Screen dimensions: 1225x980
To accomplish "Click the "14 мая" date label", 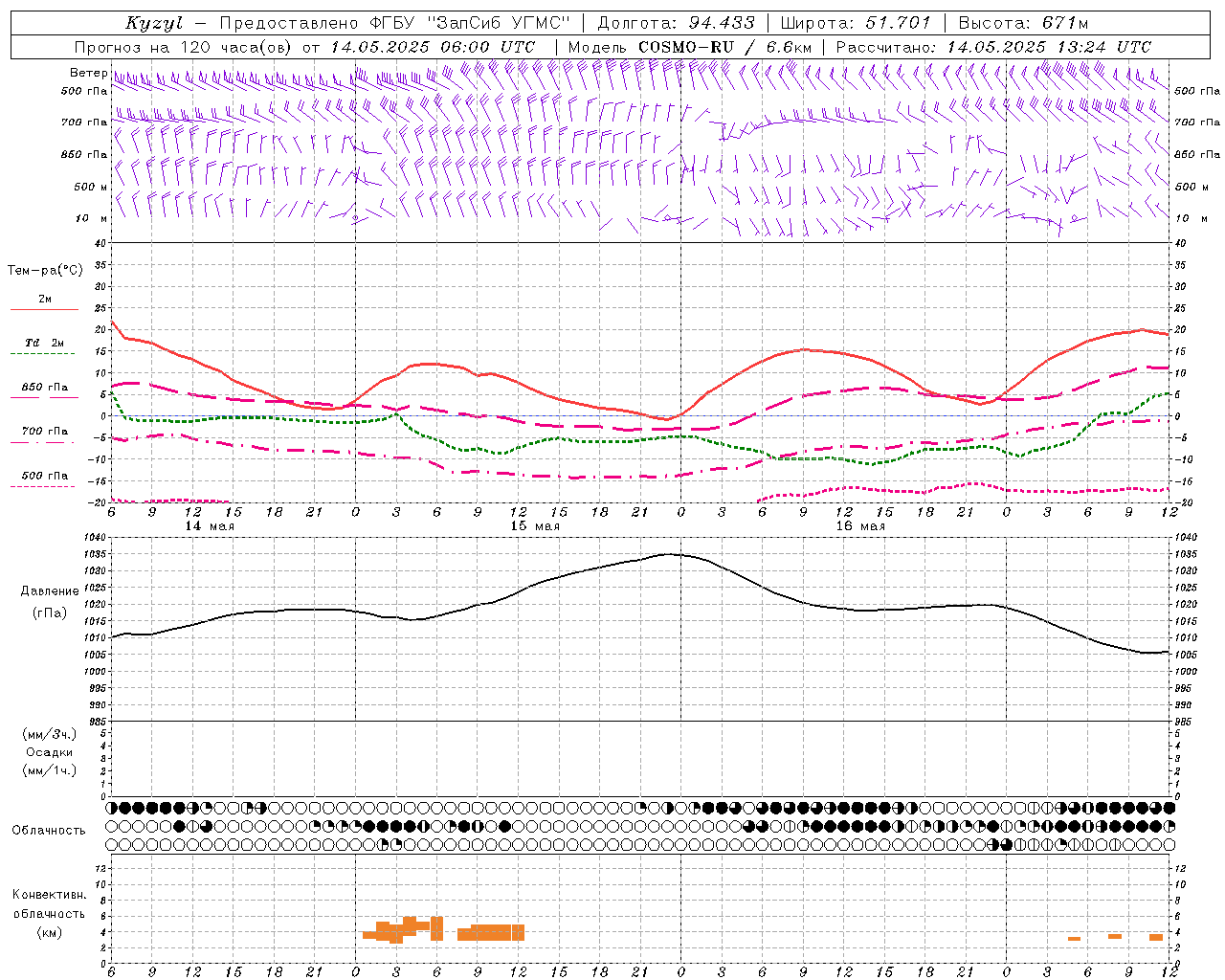I will 210,526.
